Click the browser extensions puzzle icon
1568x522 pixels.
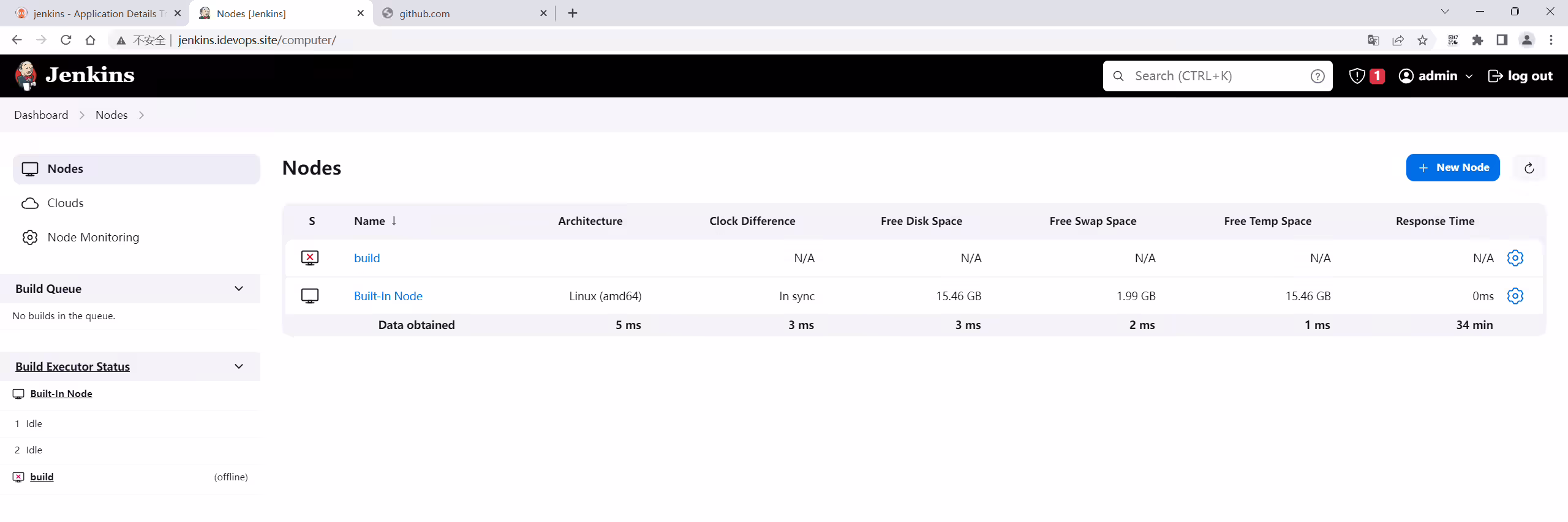tap(1477, 40)
